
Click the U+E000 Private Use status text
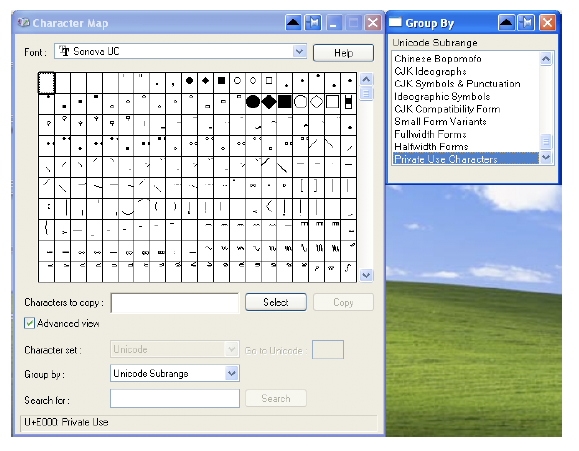(66, 422)
